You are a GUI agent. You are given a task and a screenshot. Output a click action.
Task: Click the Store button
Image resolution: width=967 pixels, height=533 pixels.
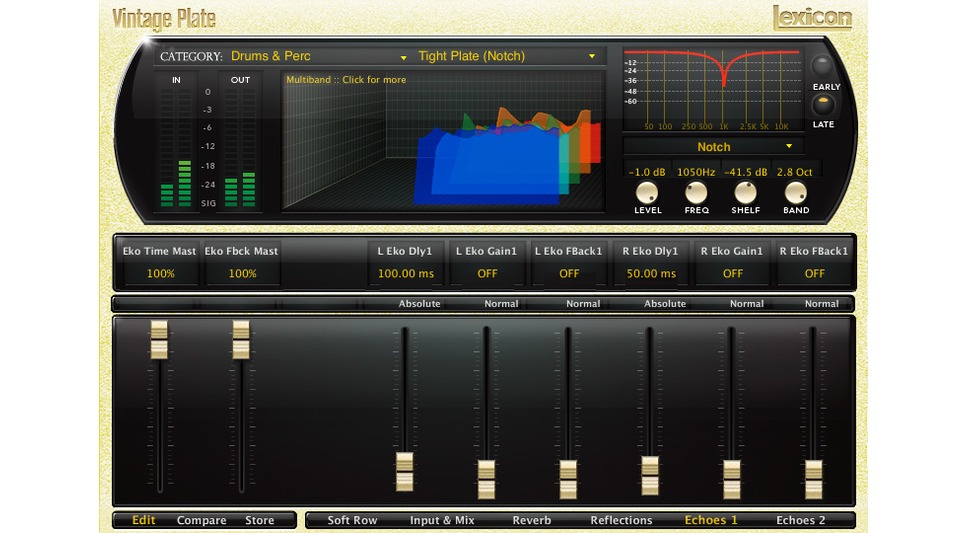coord(260,520)
